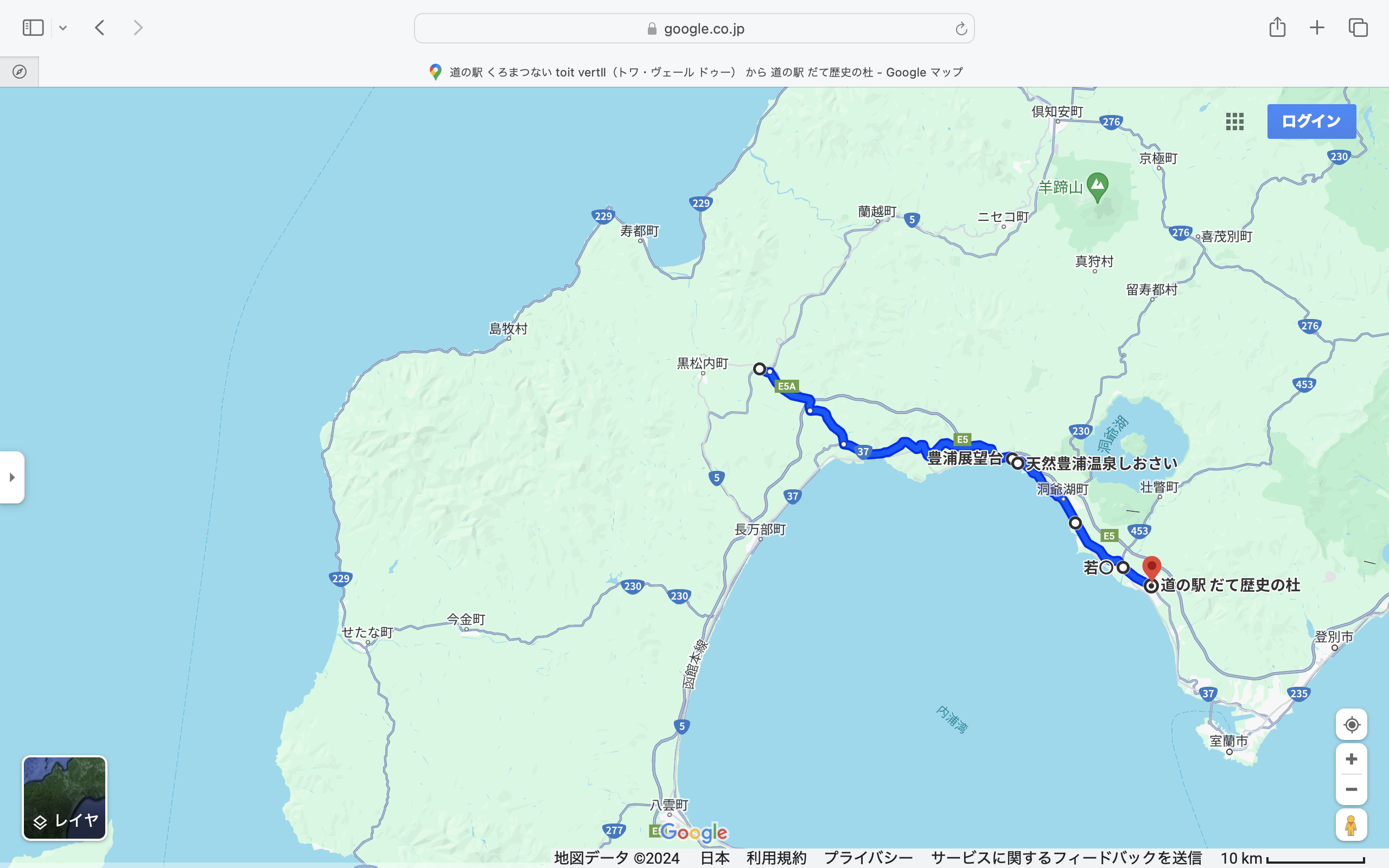Open the Share sheet icon
1389x868 pixels.
point(1277,28)
